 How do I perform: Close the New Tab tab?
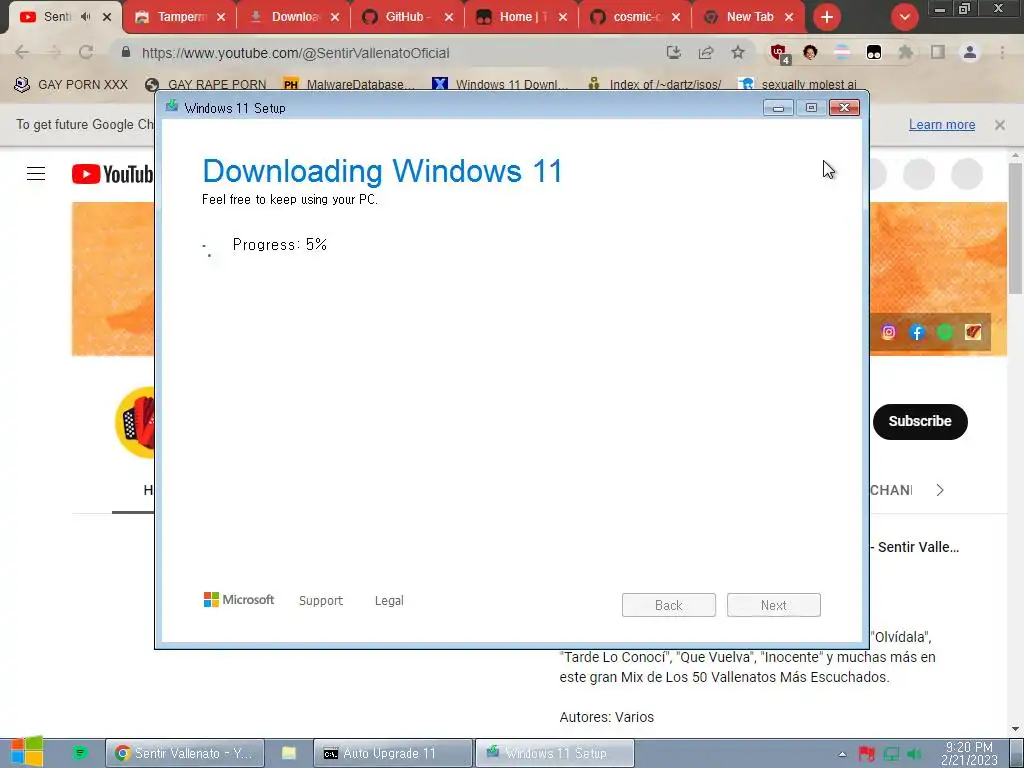click(789, 17)
